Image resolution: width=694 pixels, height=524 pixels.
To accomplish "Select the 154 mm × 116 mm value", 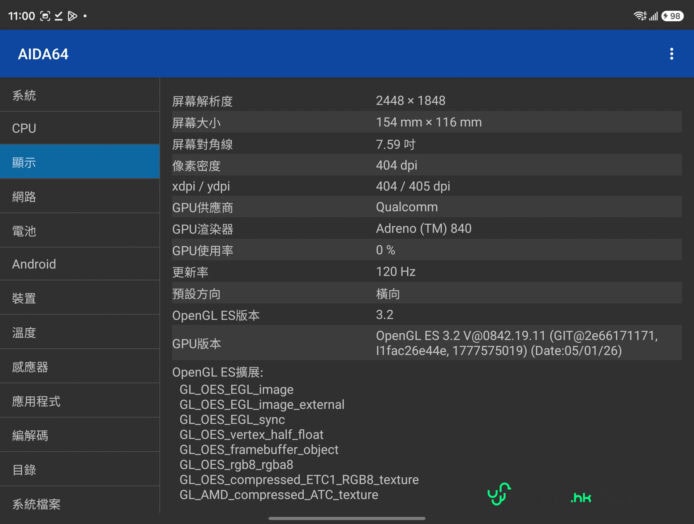I will 428,122.
